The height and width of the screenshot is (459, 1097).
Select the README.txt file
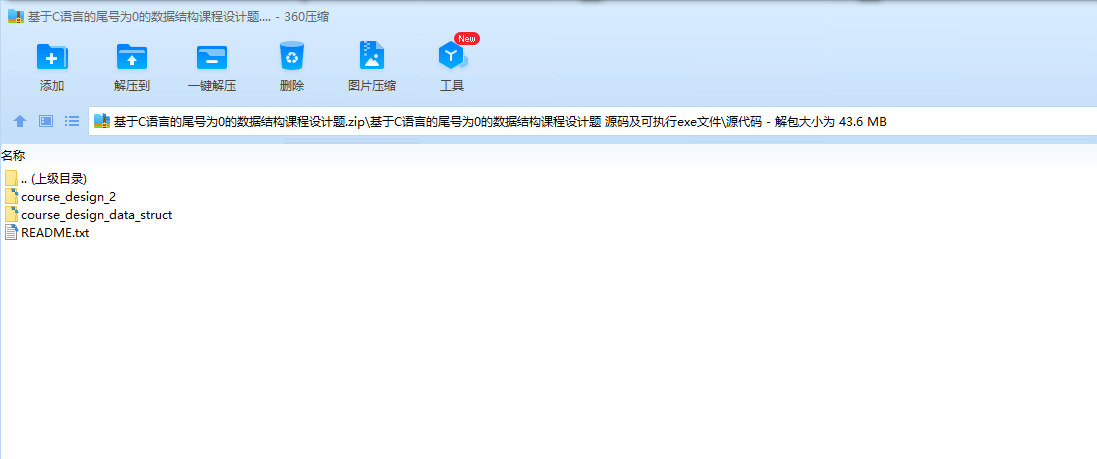tap(47, 233)
